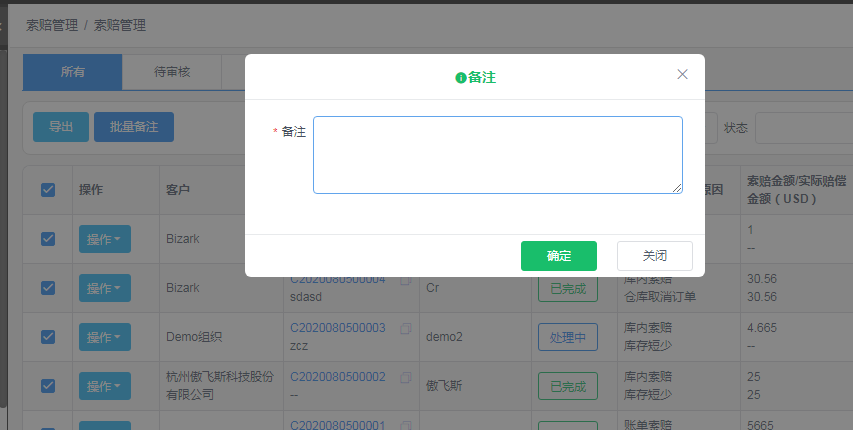Click the 批量备注 button

(134, 127)
